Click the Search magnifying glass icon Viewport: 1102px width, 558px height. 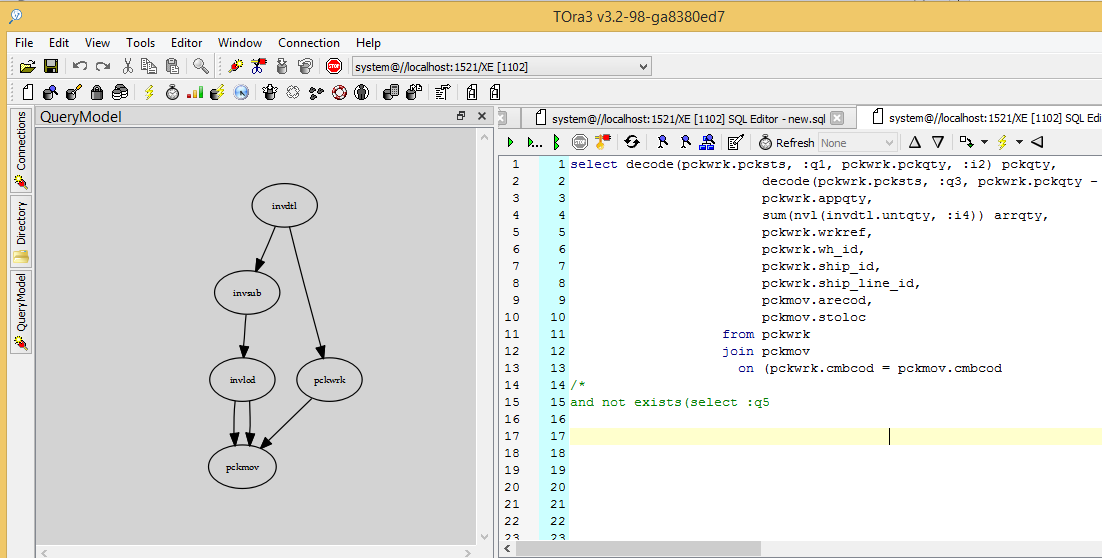pos(201,66)
